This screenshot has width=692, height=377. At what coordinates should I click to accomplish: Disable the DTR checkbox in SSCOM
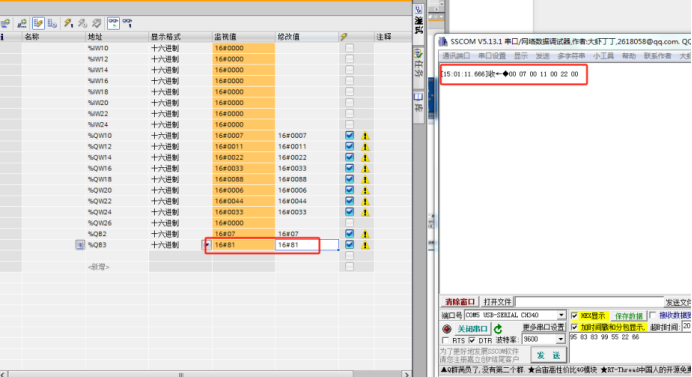(x=472, y=340)
